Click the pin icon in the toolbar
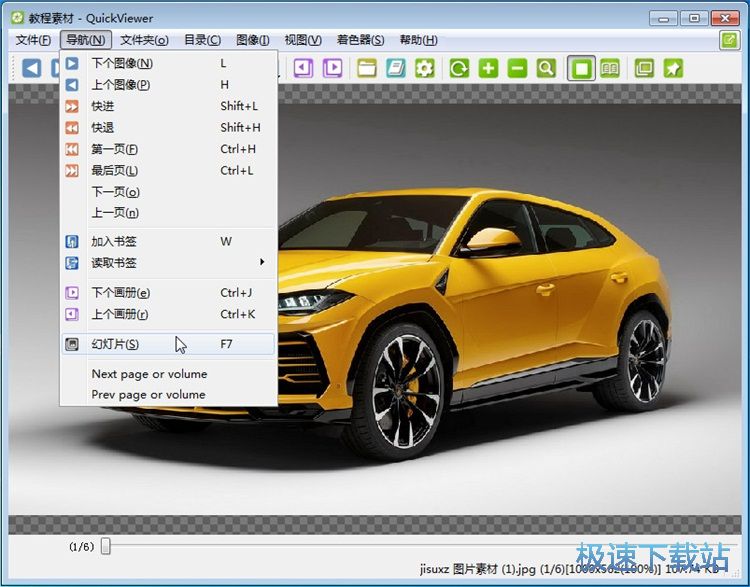 pos(673,68)
